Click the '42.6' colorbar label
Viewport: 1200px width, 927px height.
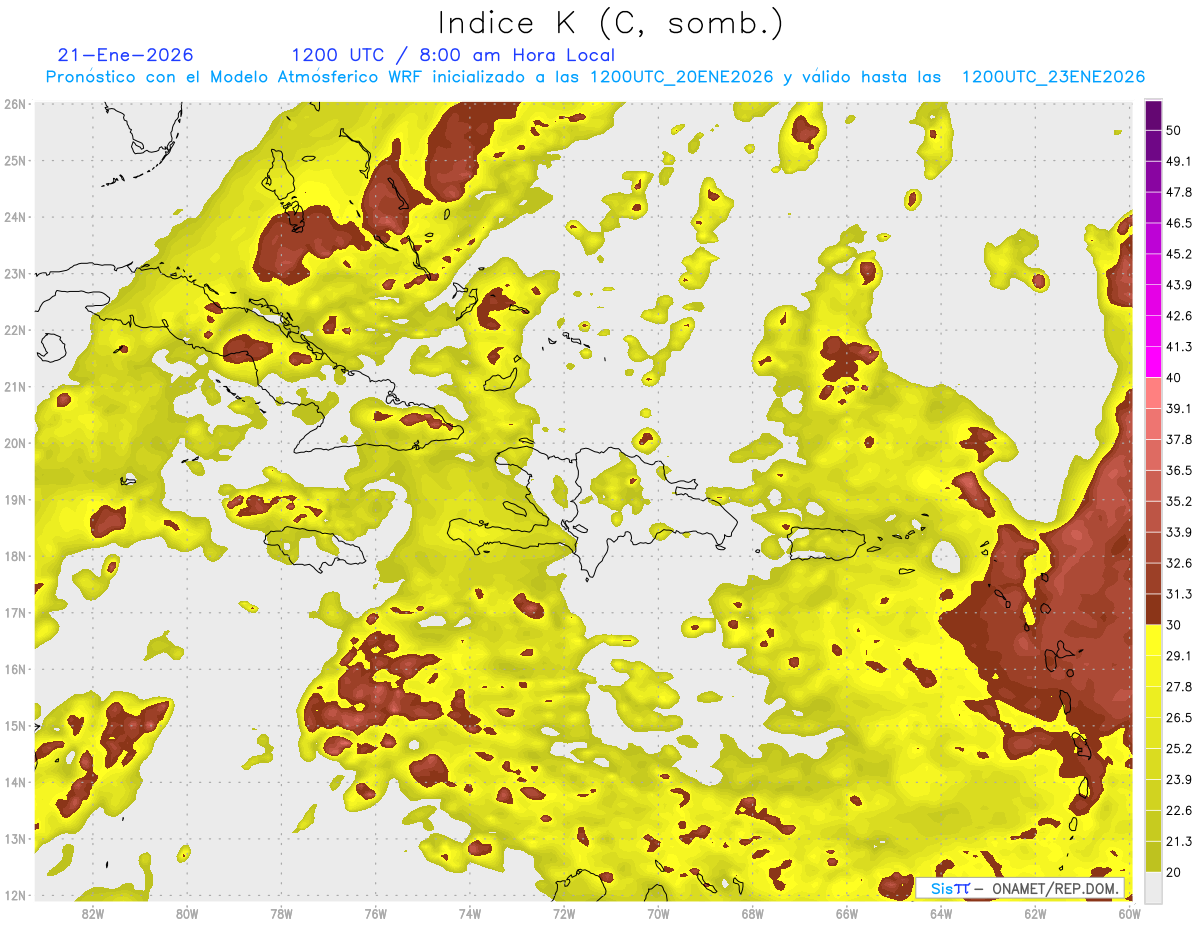pos(1180,316)
